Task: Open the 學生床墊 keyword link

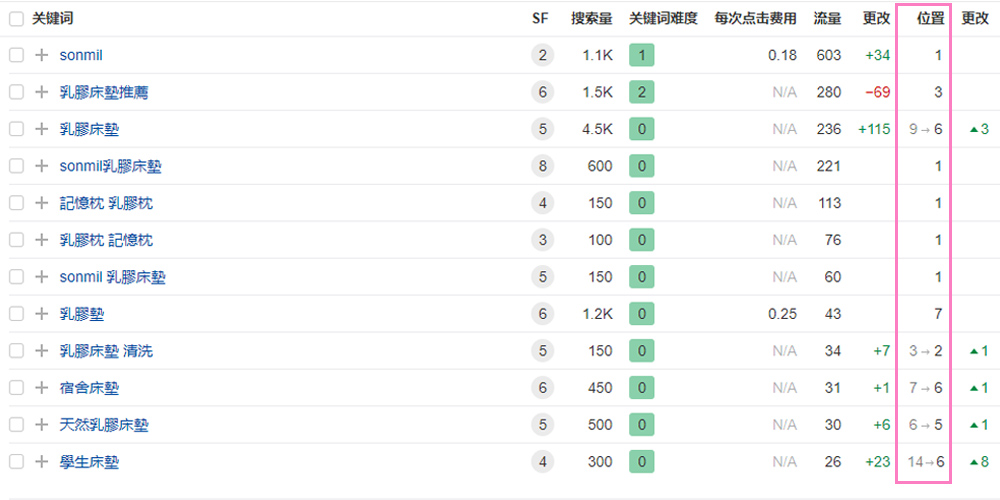Action: pyautogui.click(x=89, y=463)
